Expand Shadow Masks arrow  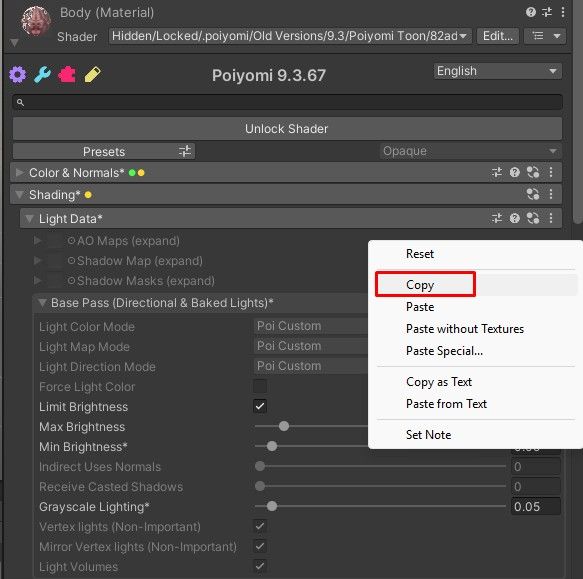pyautogui.click(x=37, y=280)
